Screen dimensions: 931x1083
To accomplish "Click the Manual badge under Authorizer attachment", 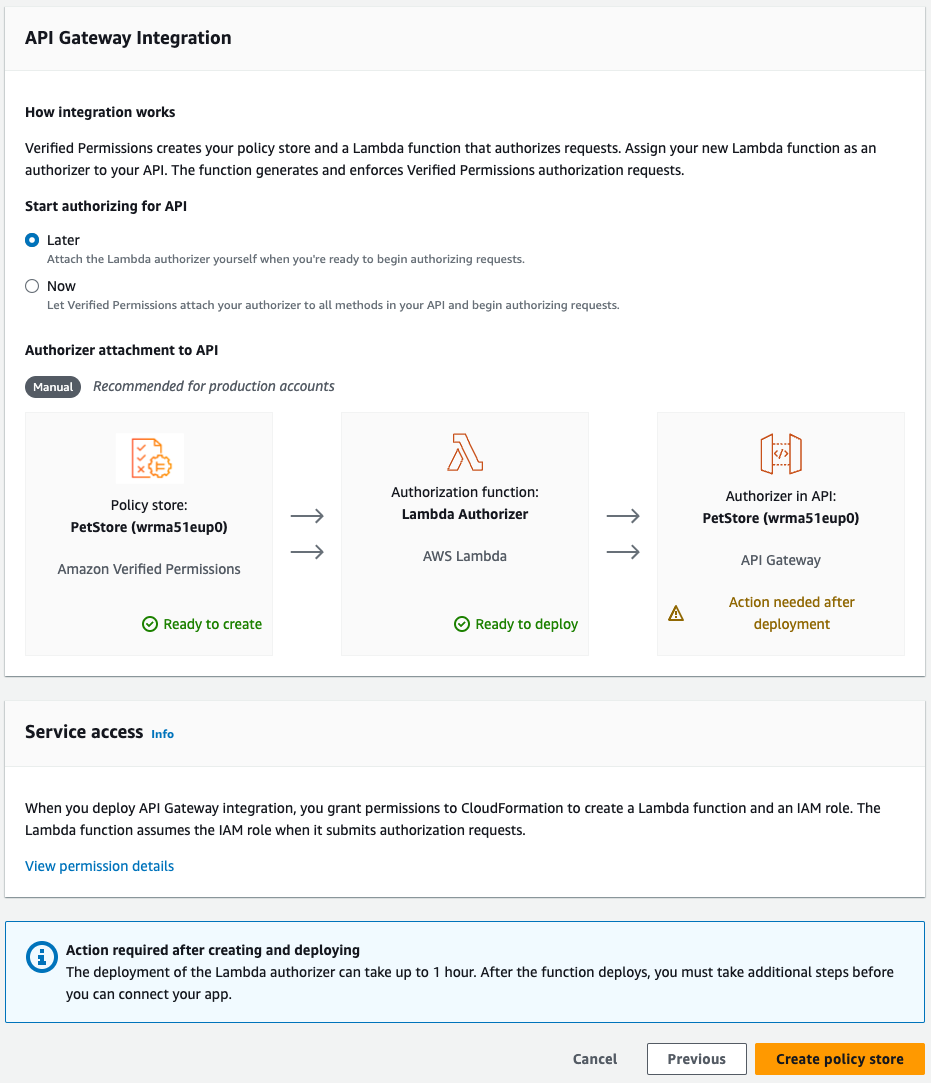I will pos(52,387).
